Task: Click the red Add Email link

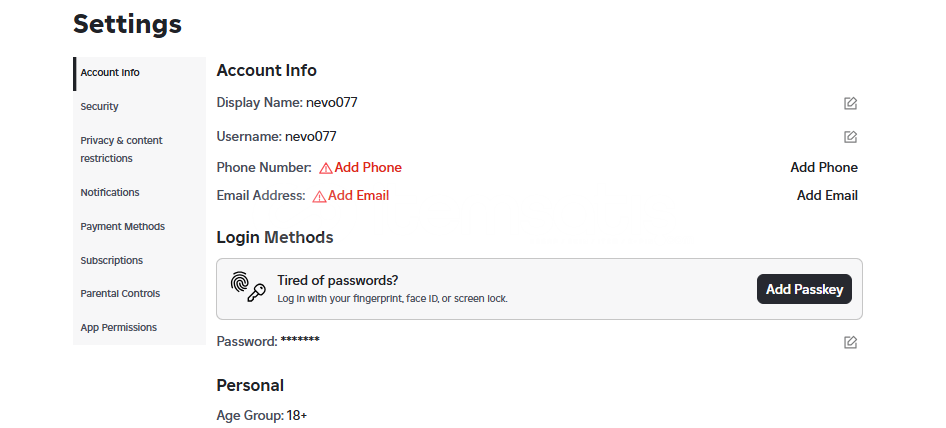Action: [x=358, y=196]
